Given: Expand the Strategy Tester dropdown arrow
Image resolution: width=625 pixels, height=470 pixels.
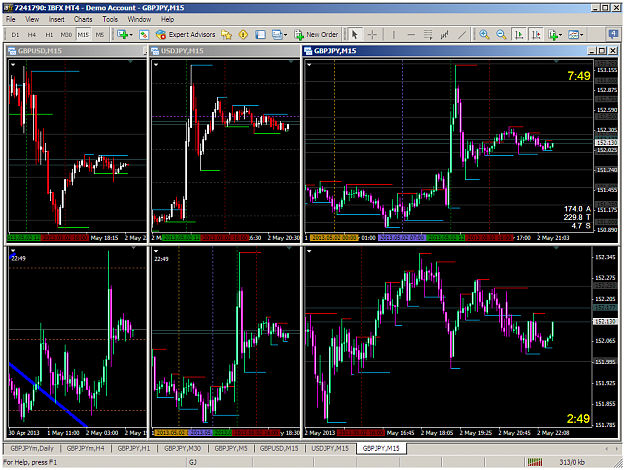Looking at the screenshot, I should (285, 35).
